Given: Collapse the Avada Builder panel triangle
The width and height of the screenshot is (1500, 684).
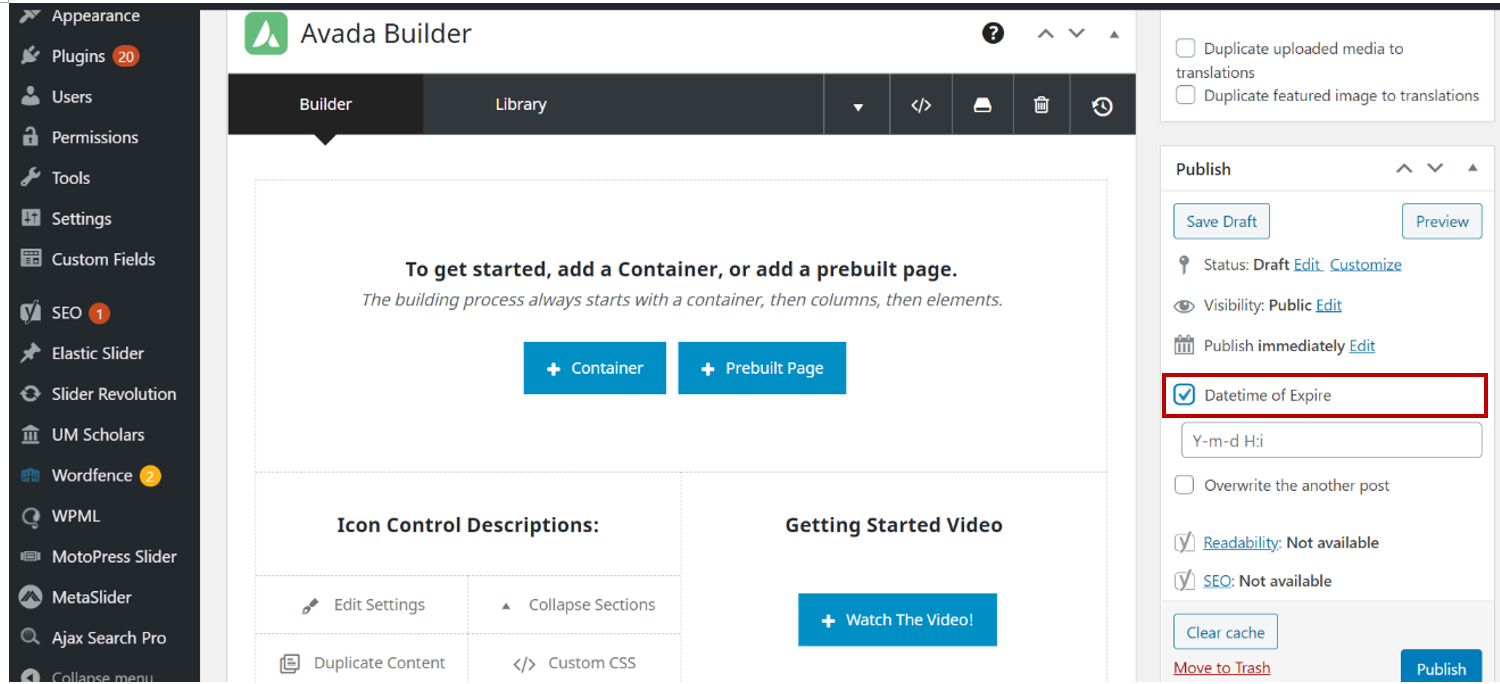Looking at the screenshot, I should (x=1114, y=34).
